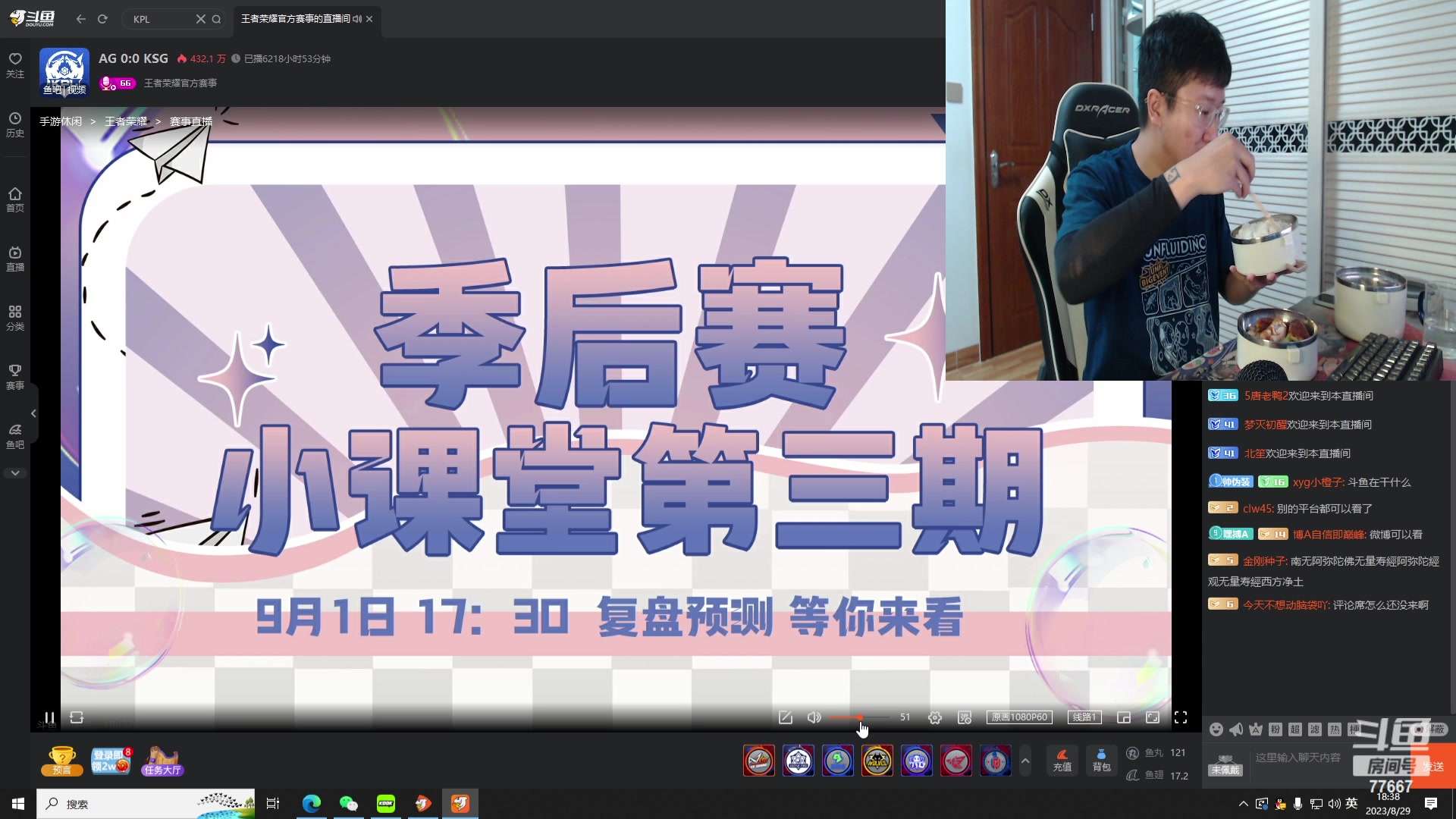Screen dimensions: 1456x819
Task: Toggle the 滤 filter option
Action: pyautogui.click(x=1315, y=730)
